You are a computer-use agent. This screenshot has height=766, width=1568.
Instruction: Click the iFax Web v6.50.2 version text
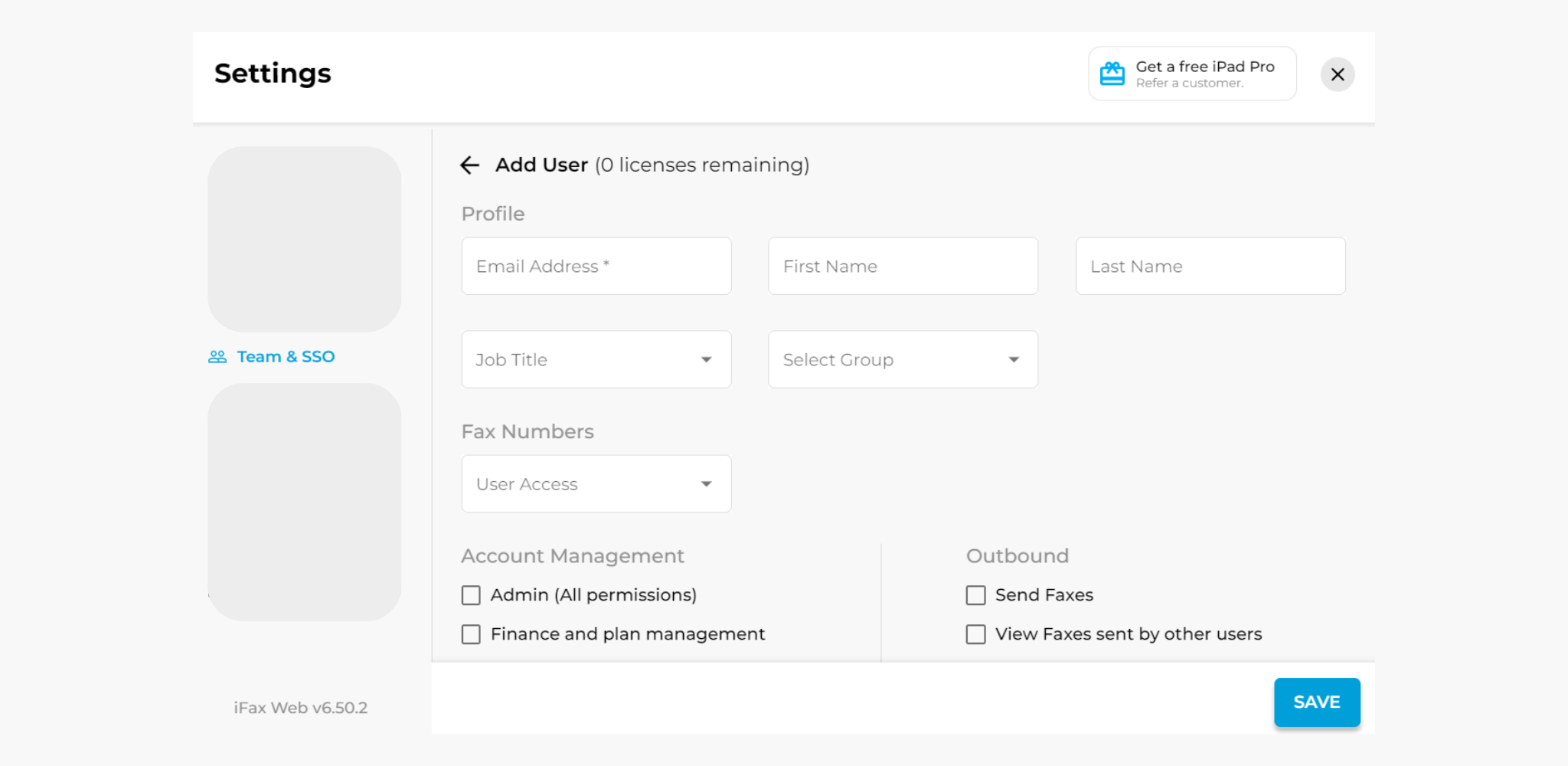tap(301, 708)
